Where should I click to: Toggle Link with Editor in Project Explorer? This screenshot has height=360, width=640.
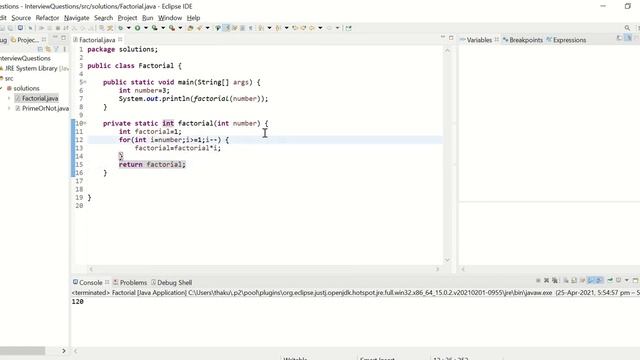pyautogui.click(x=48, y=49)
